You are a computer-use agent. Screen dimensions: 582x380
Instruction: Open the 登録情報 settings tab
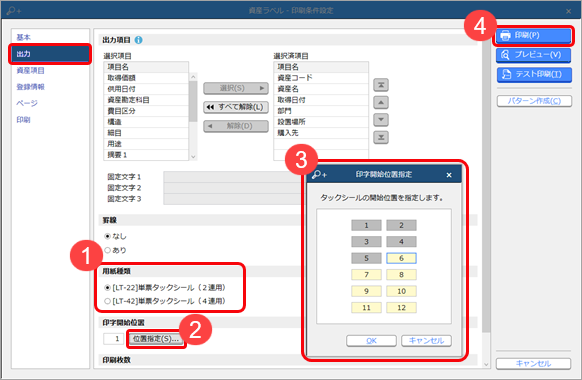tap(50, 86)
